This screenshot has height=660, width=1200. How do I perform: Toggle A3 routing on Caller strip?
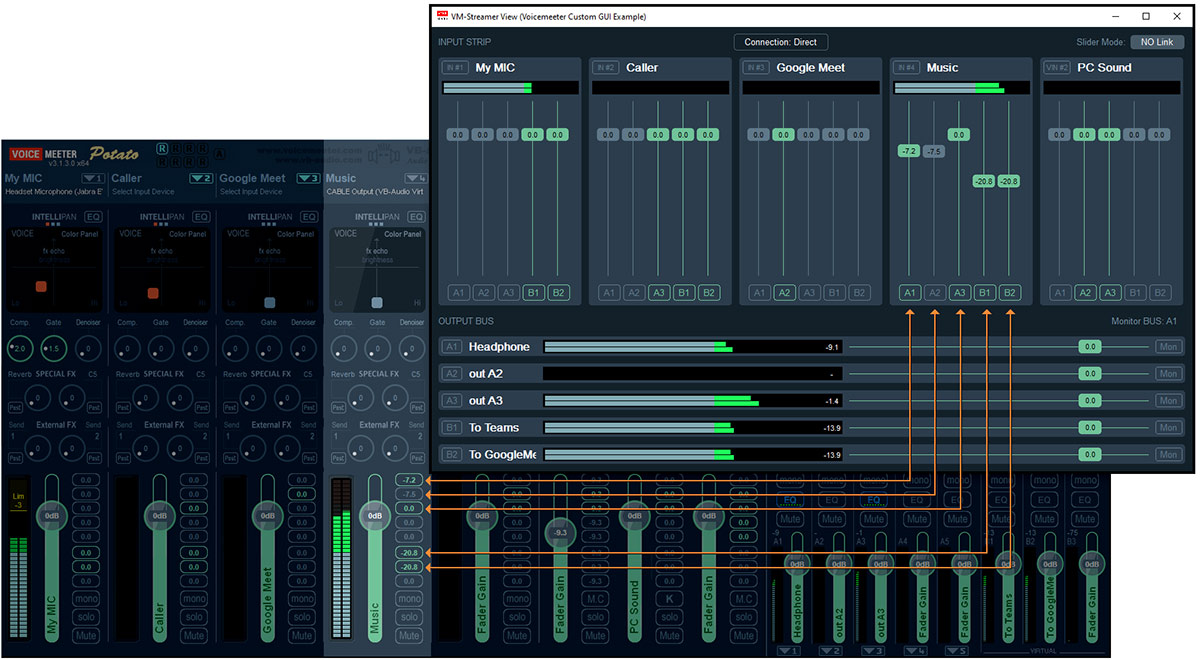point(658,293)
